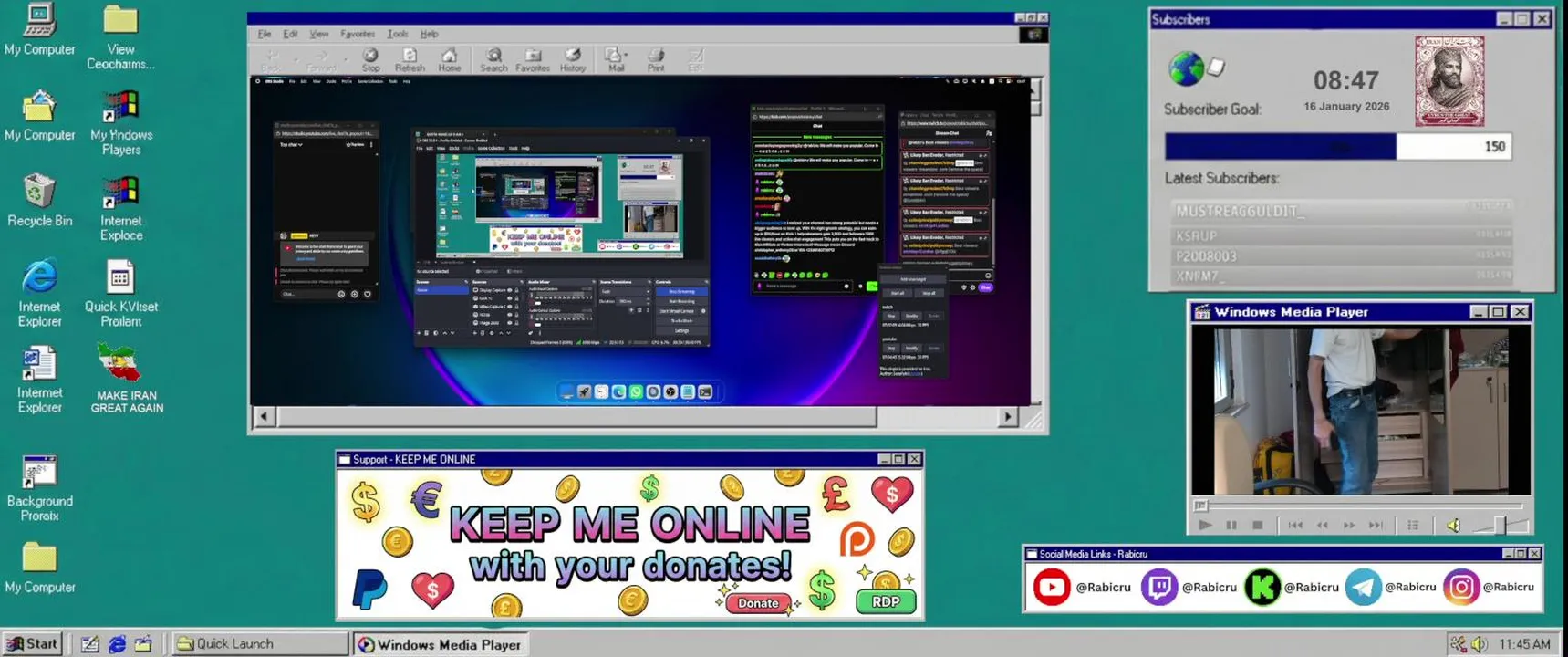
Task: Click the orange Patreon logo on the support banner
Action: (x=857, y=540)
